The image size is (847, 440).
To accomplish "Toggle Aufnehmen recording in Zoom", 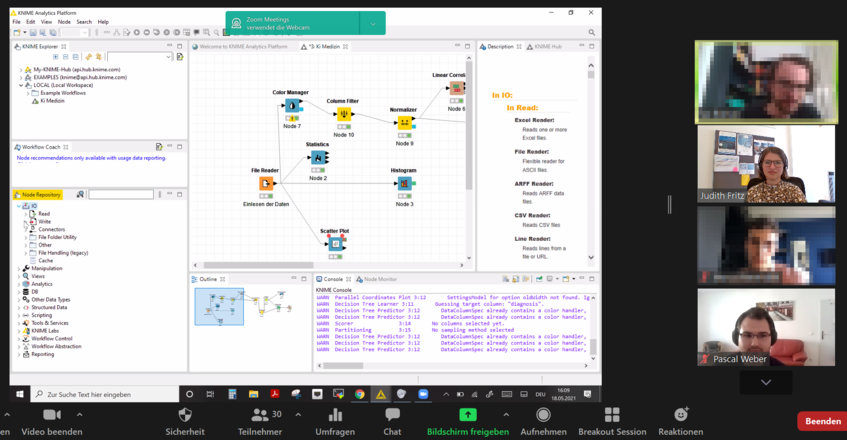I will tap(543, 422).
